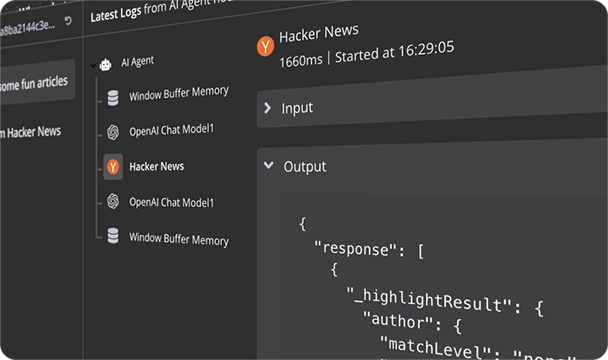Click the AI Agent robot icon
Viewport: 608px width, 360px height.
105,64
